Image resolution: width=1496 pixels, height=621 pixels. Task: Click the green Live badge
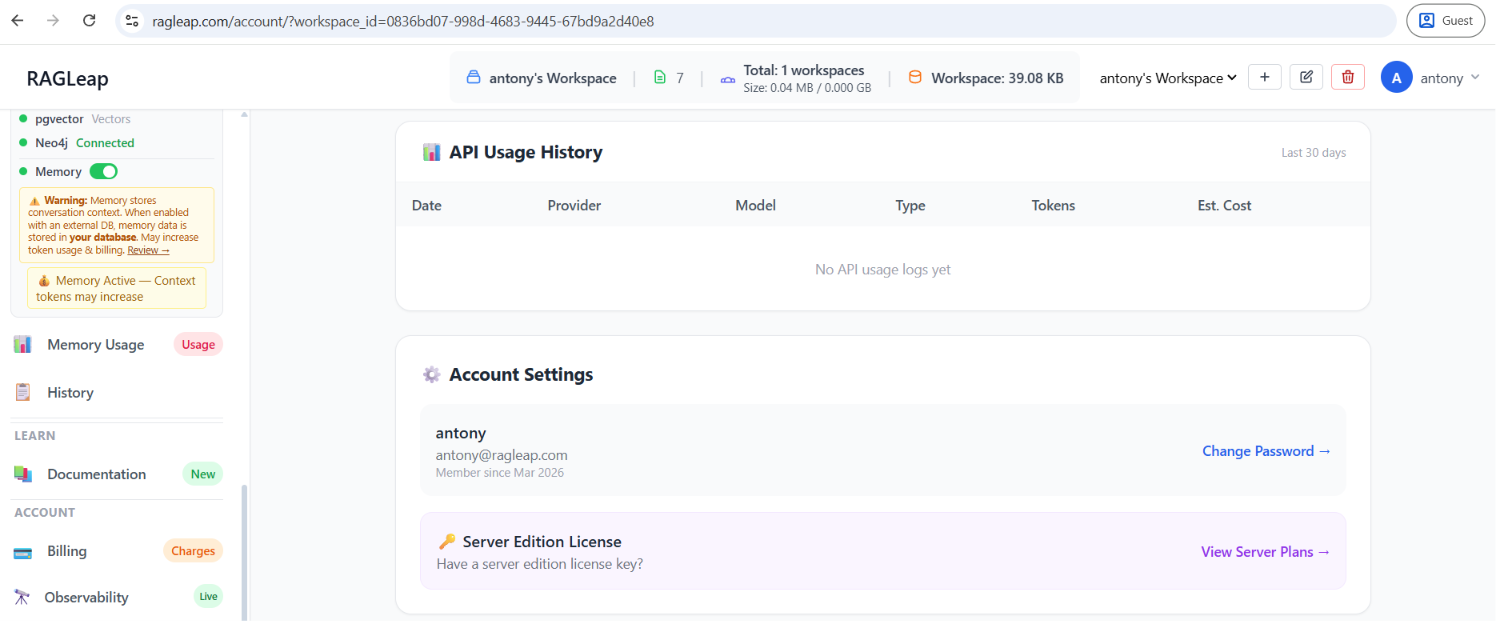point(208,597)
